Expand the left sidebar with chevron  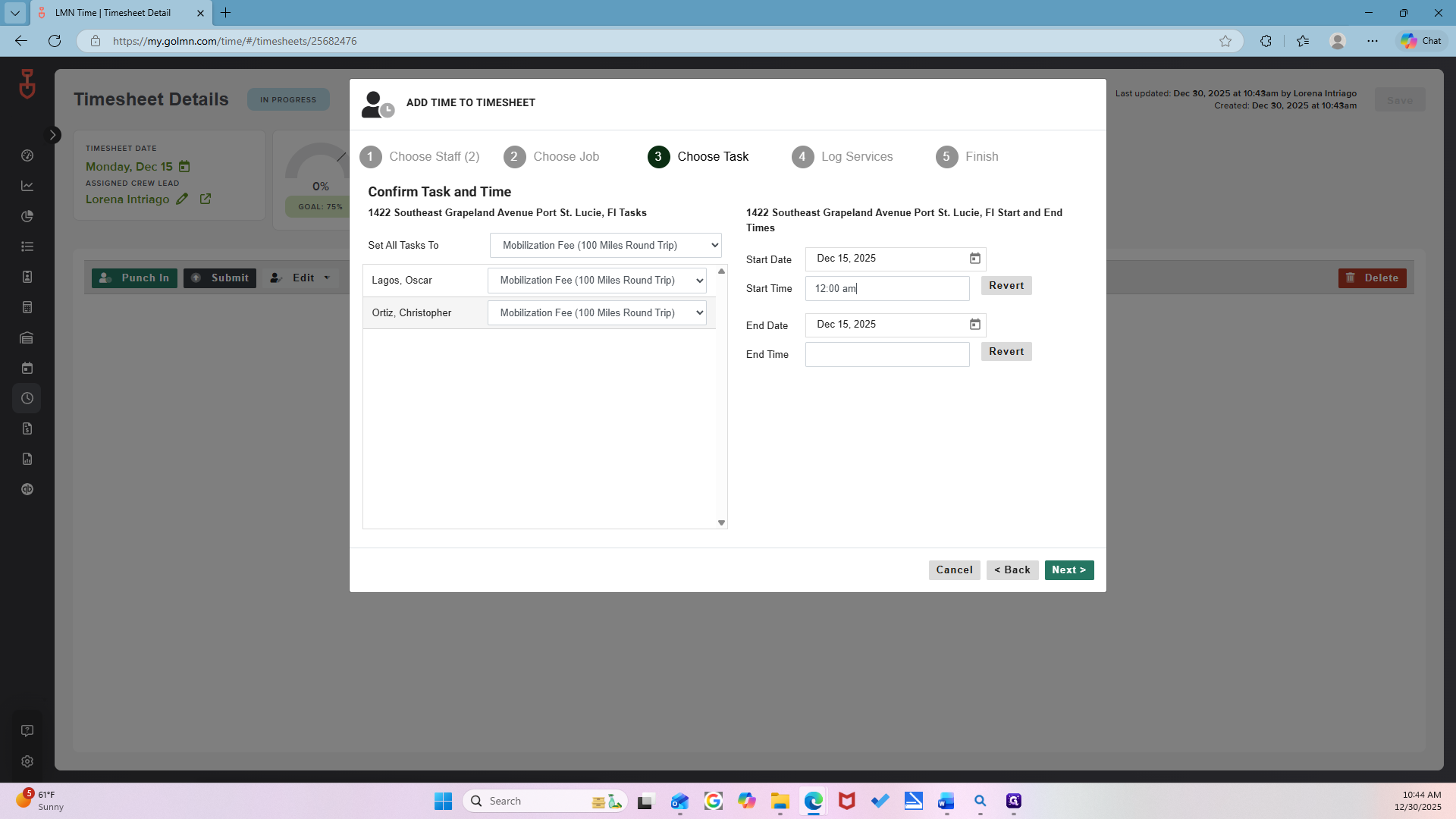[x=53, y=135]
